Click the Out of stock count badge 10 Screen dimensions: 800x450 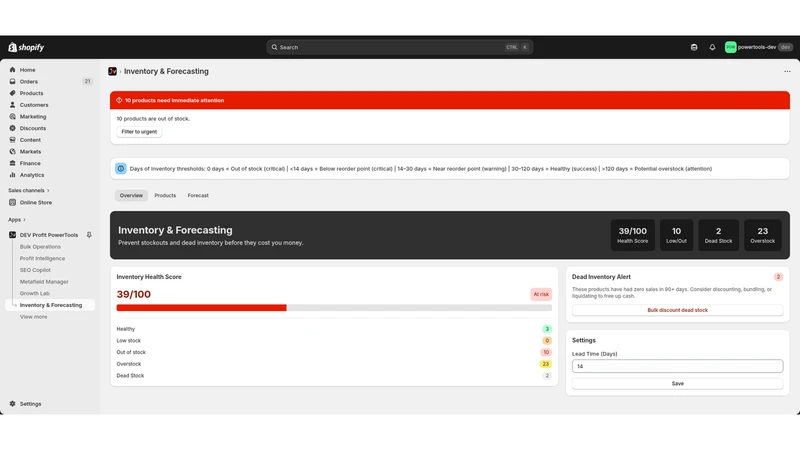coord(546,353)
